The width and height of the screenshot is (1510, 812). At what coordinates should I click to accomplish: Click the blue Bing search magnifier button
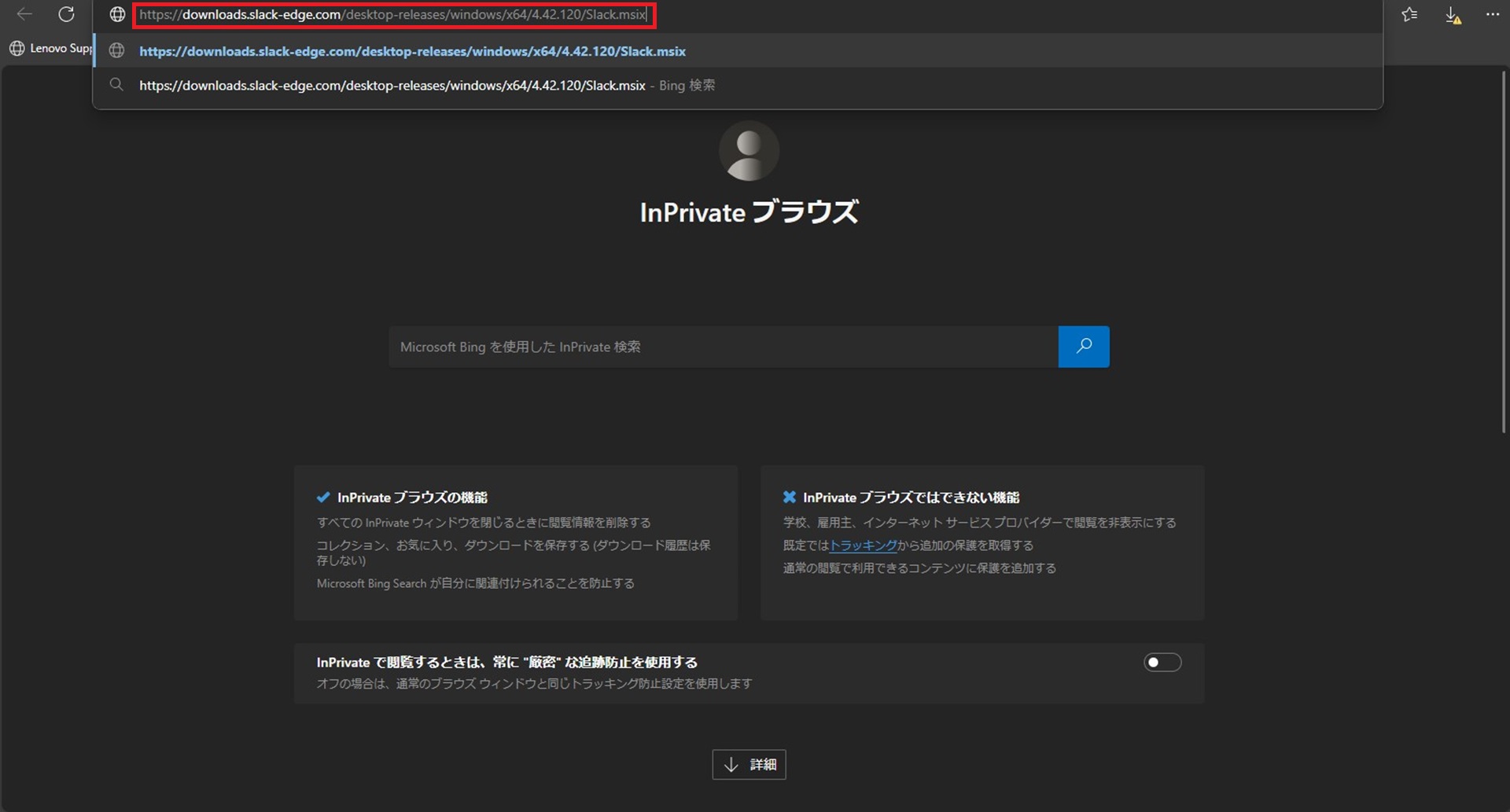pyautogui.click(x=1084, y=346)
